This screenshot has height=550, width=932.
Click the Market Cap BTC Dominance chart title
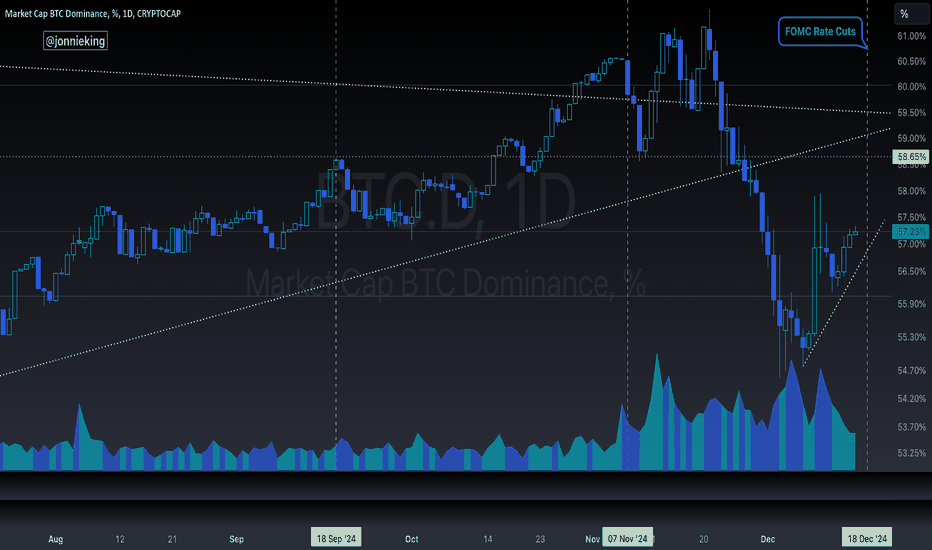93,13
